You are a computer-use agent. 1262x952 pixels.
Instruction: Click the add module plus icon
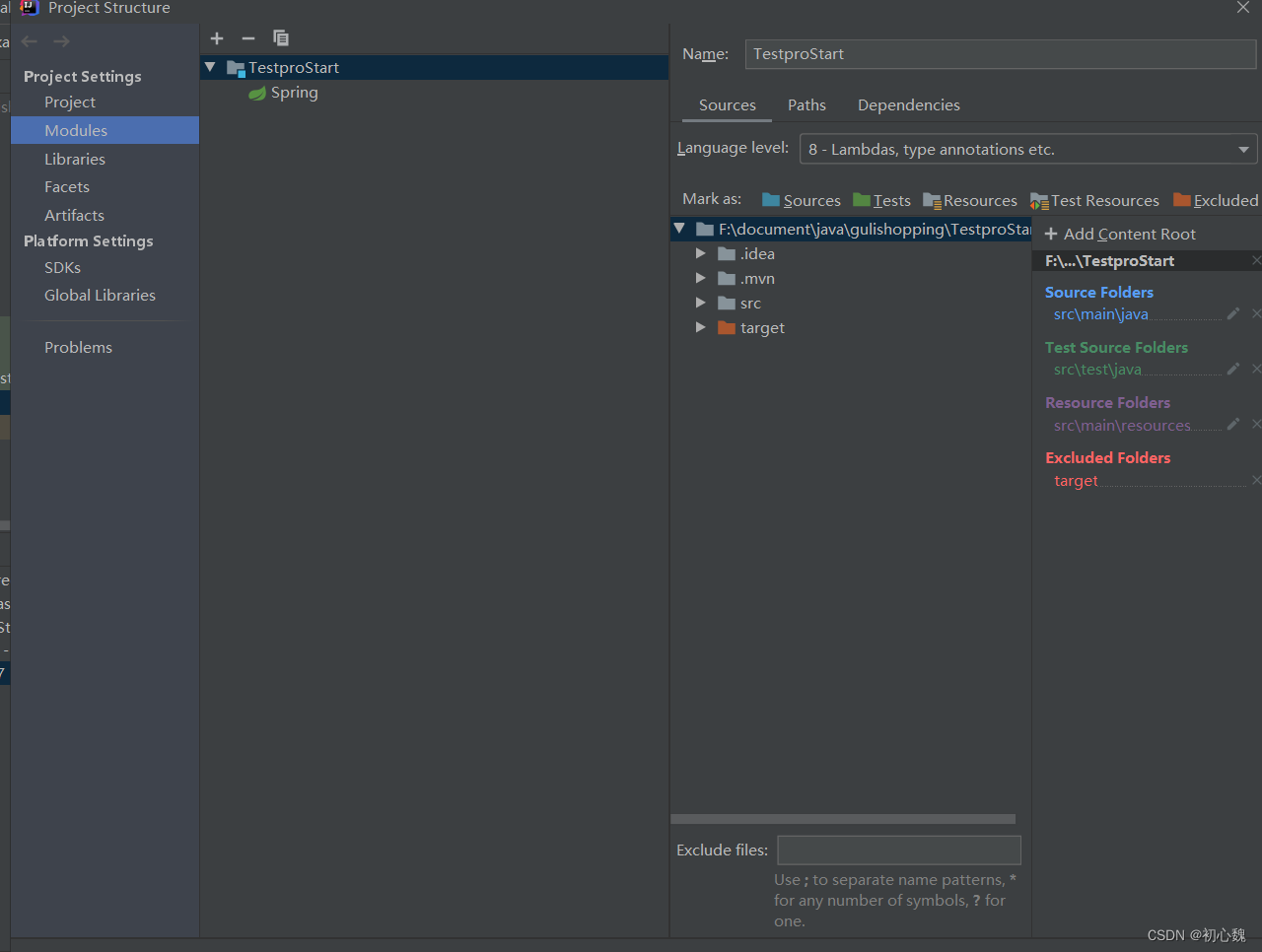click(217, 38)
